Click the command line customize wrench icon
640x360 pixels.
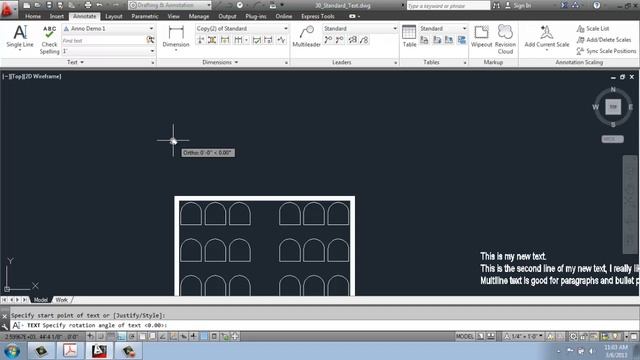[x=4, y=326]
